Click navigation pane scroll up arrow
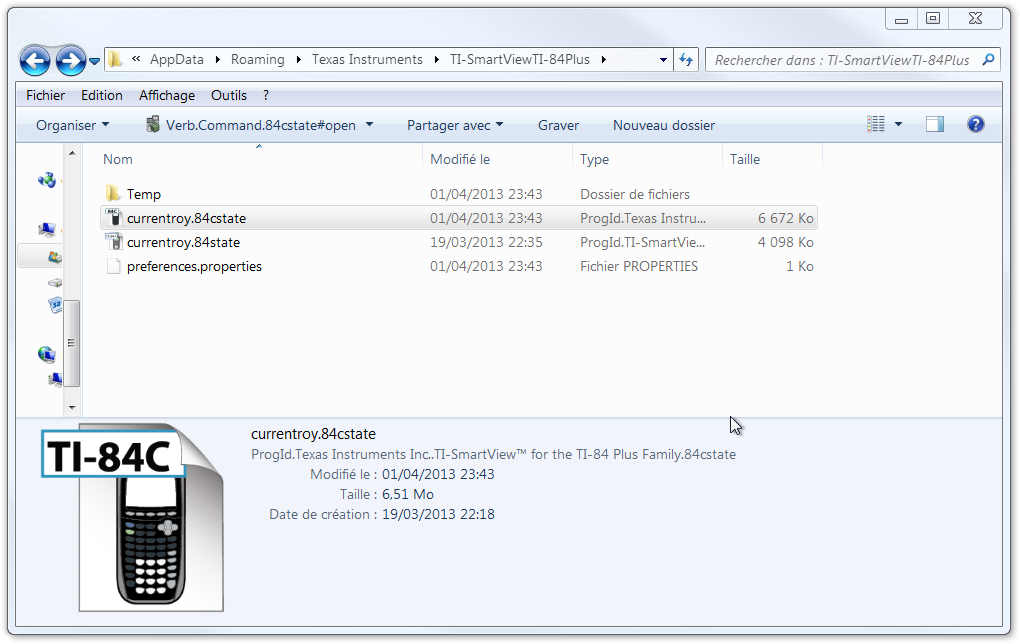Image resolution: width=1020 pixels, height=644 pixels. [x=72, y=154]
